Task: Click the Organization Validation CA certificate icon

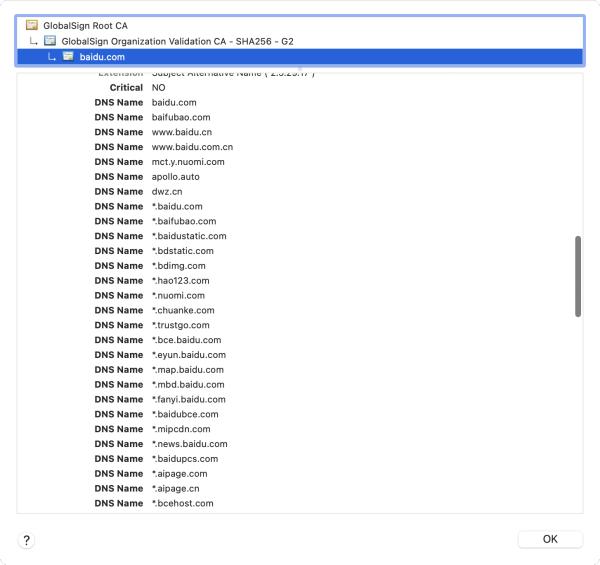Action: click(50, 41)
